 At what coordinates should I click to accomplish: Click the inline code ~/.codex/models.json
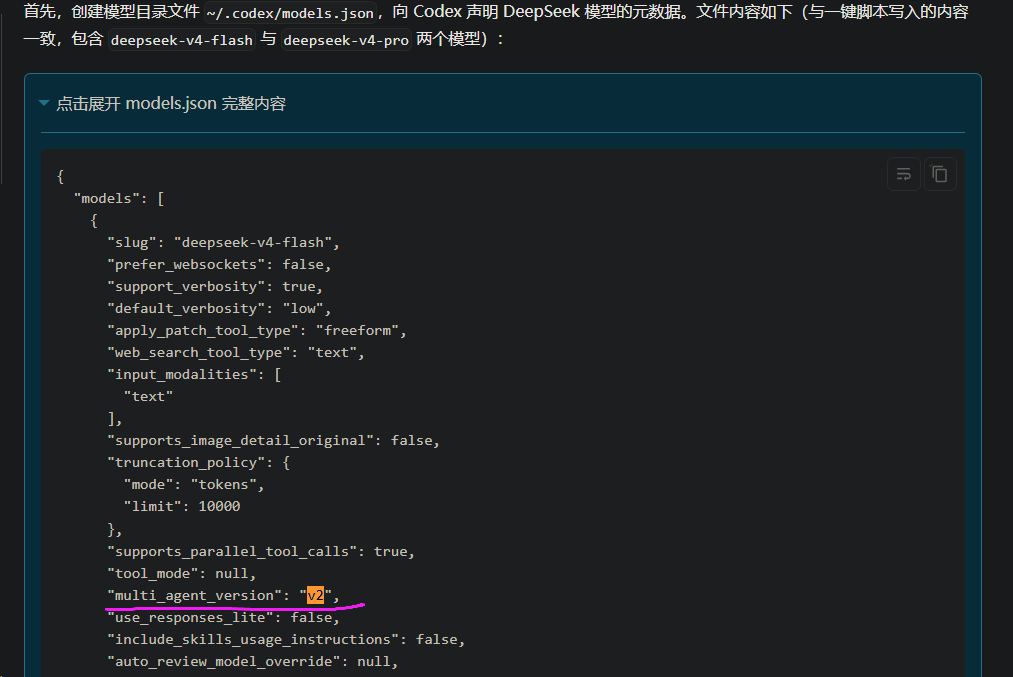(290, 13)
